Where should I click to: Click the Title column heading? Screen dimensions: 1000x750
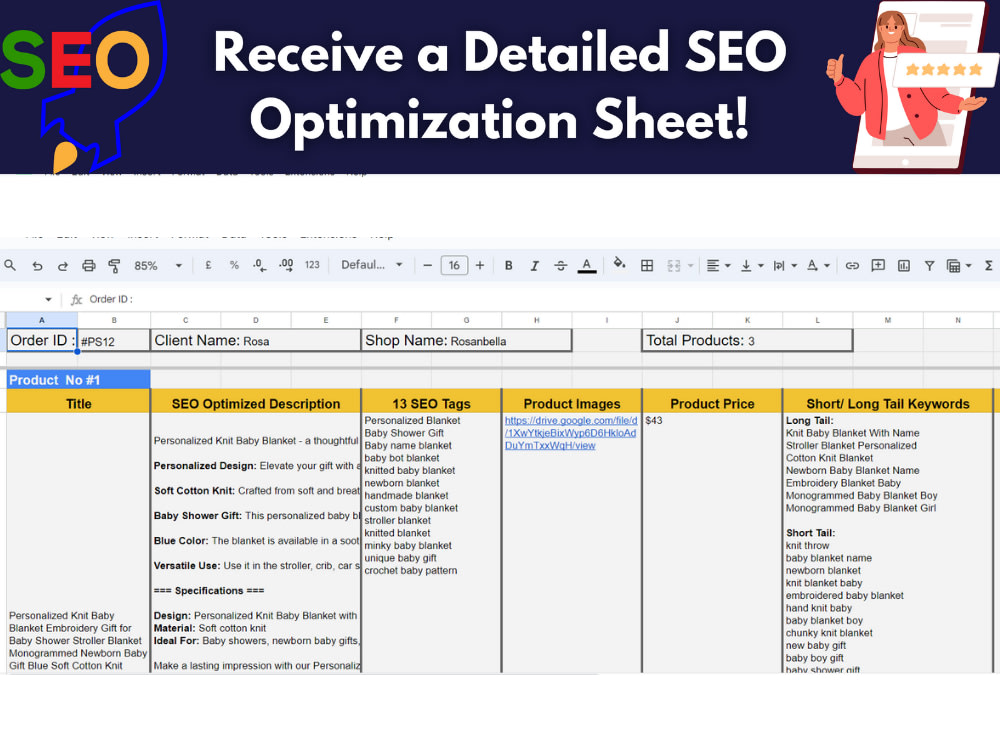[78, 403]
